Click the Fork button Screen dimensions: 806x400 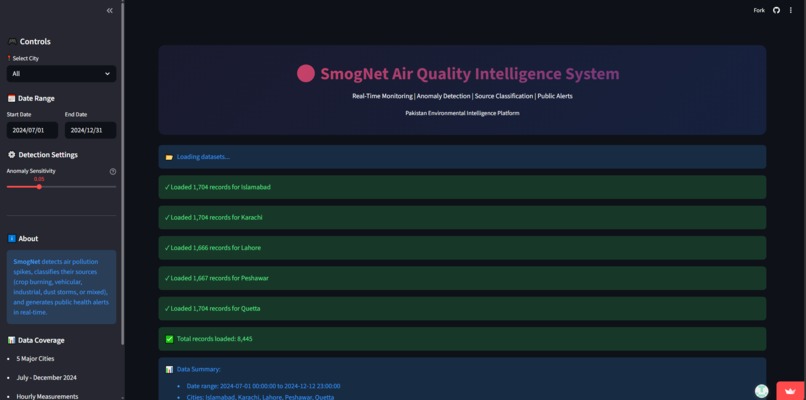click(759, 10)
